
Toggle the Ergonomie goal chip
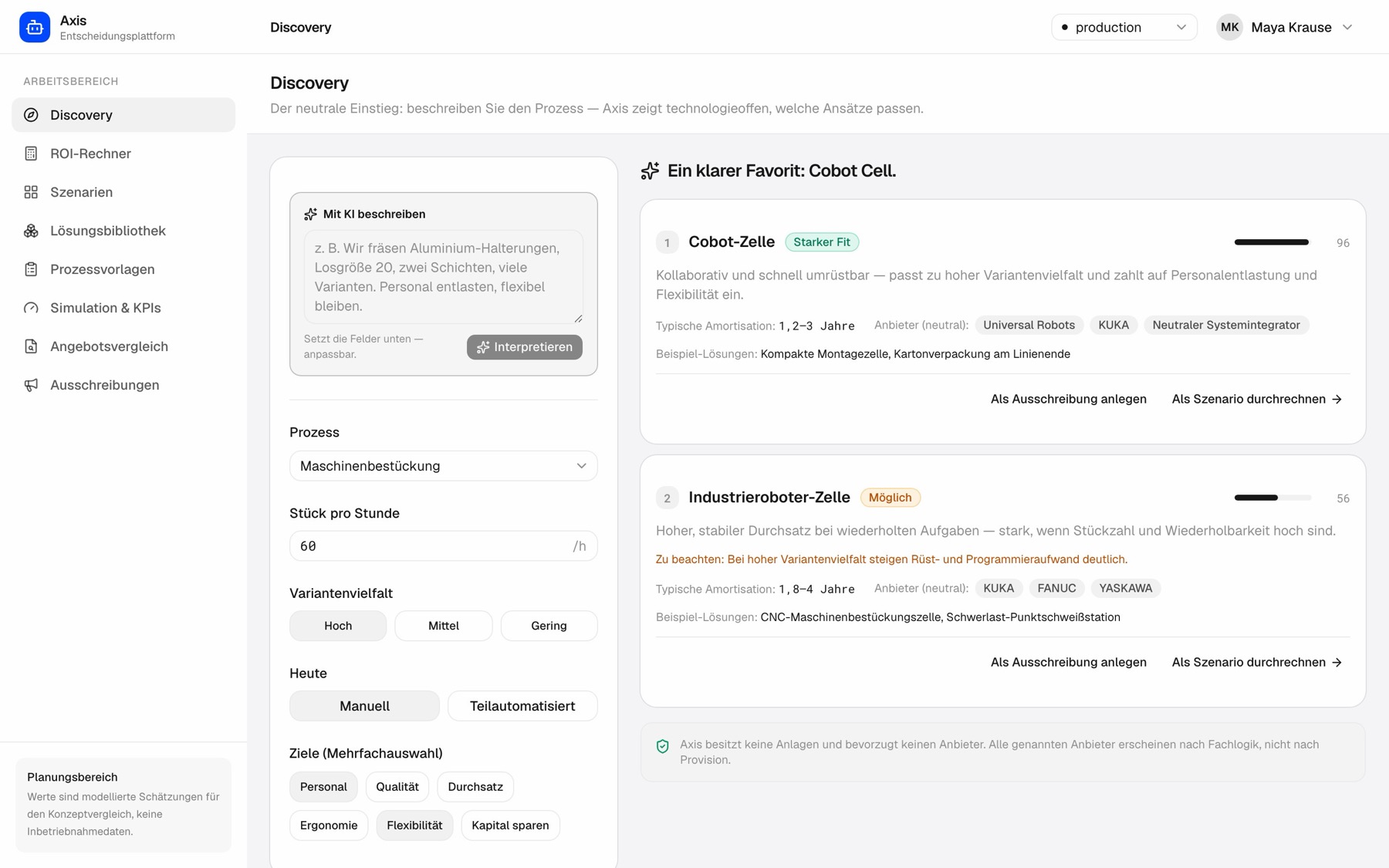329,826
